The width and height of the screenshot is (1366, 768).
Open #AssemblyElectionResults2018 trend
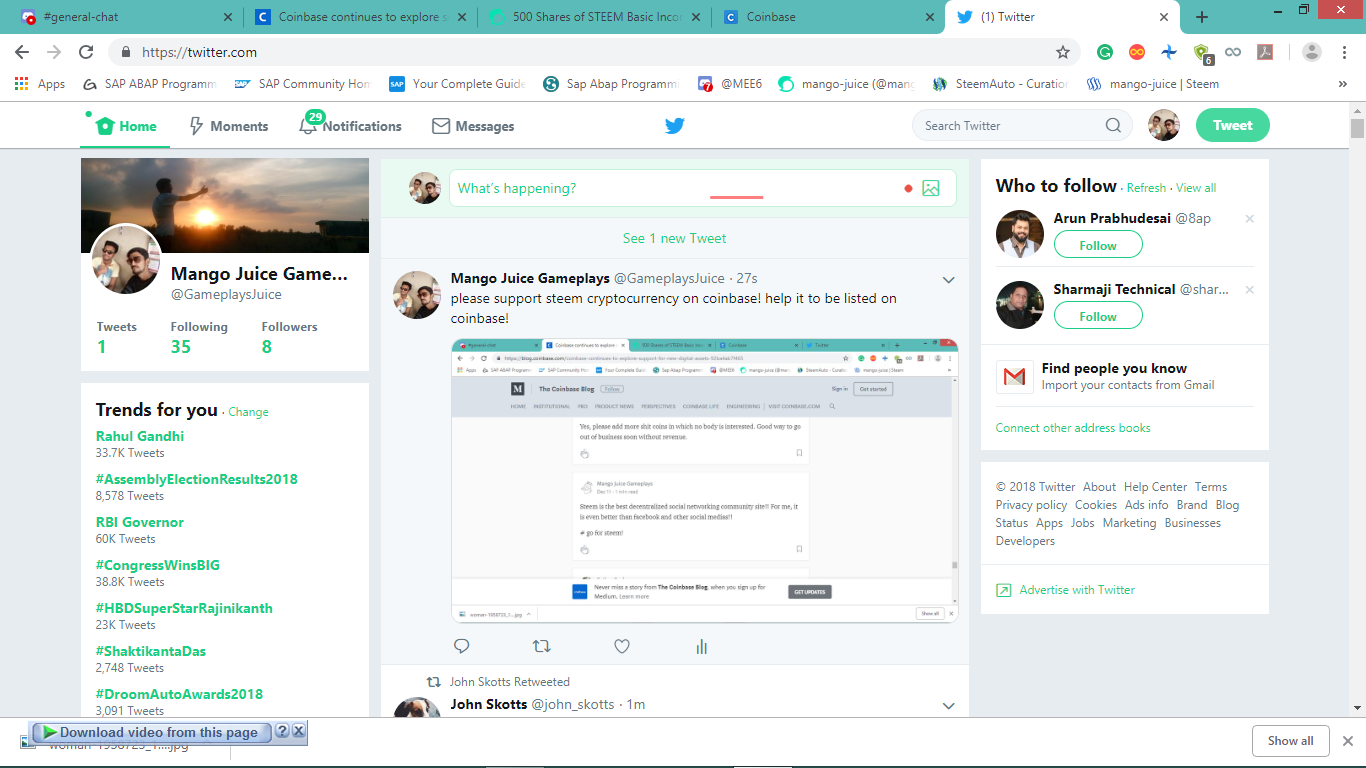[x=197, y=479]
